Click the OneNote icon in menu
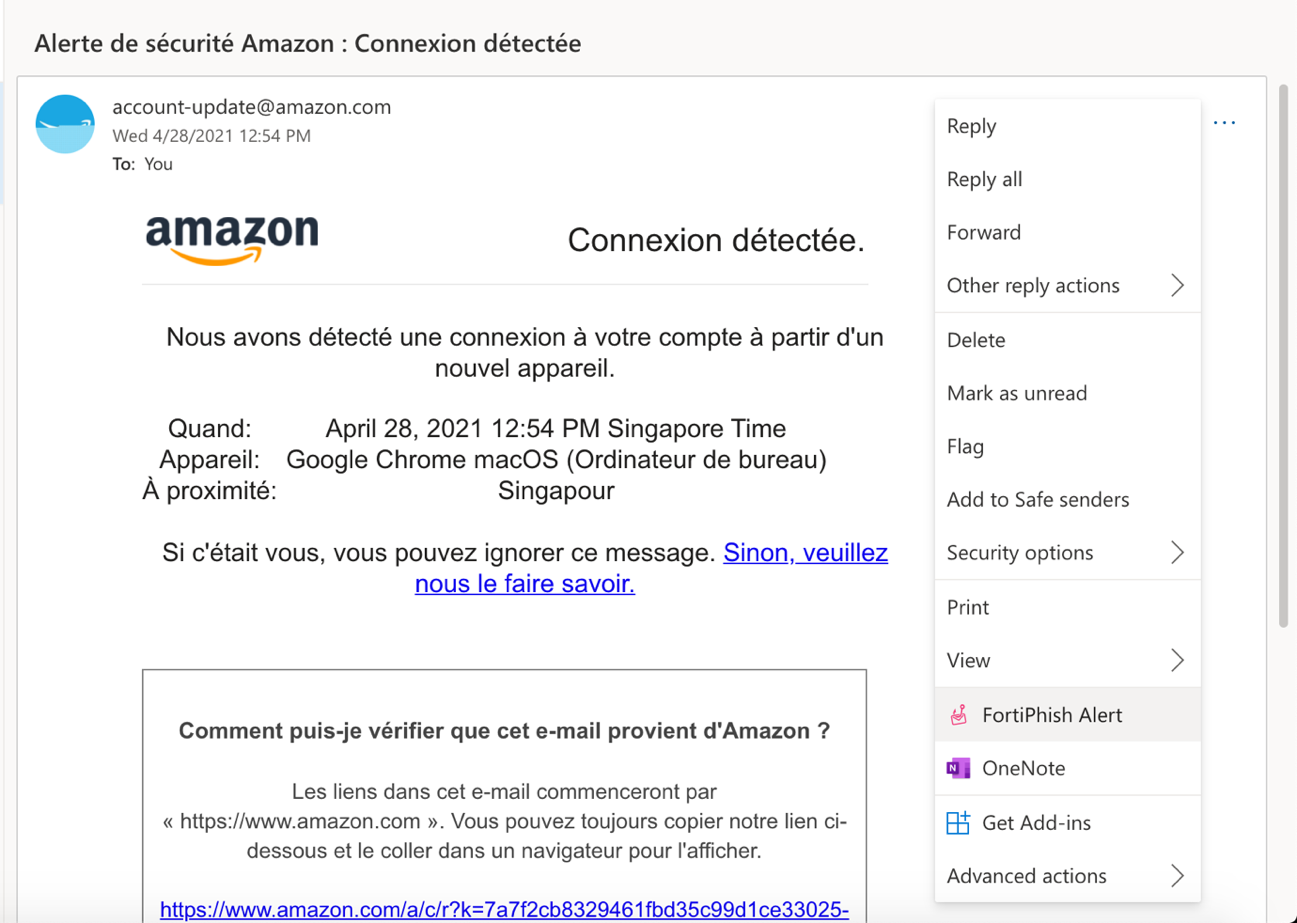The image size is (1297, 923). tap(958, 768)
